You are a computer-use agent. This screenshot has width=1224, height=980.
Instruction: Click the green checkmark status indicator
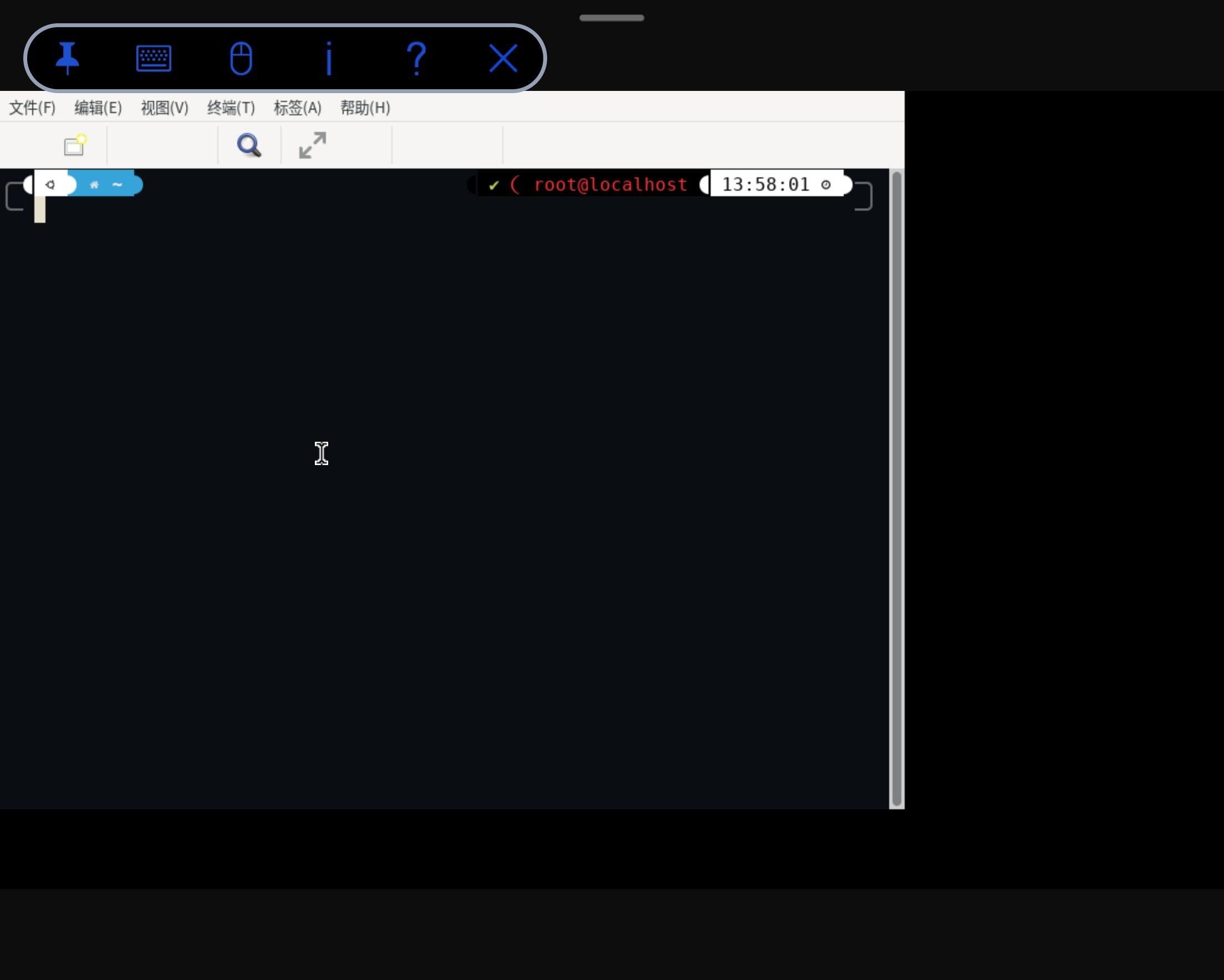tap(494, 185)
